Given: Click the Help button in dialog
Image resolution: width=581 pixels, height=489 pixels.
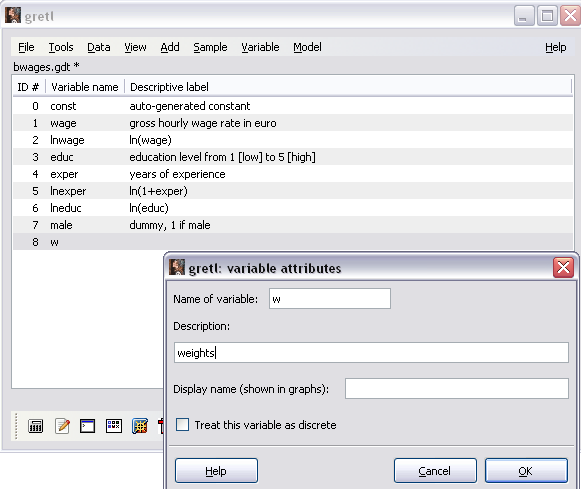Looking at the screenshot, I should [216, 470].
